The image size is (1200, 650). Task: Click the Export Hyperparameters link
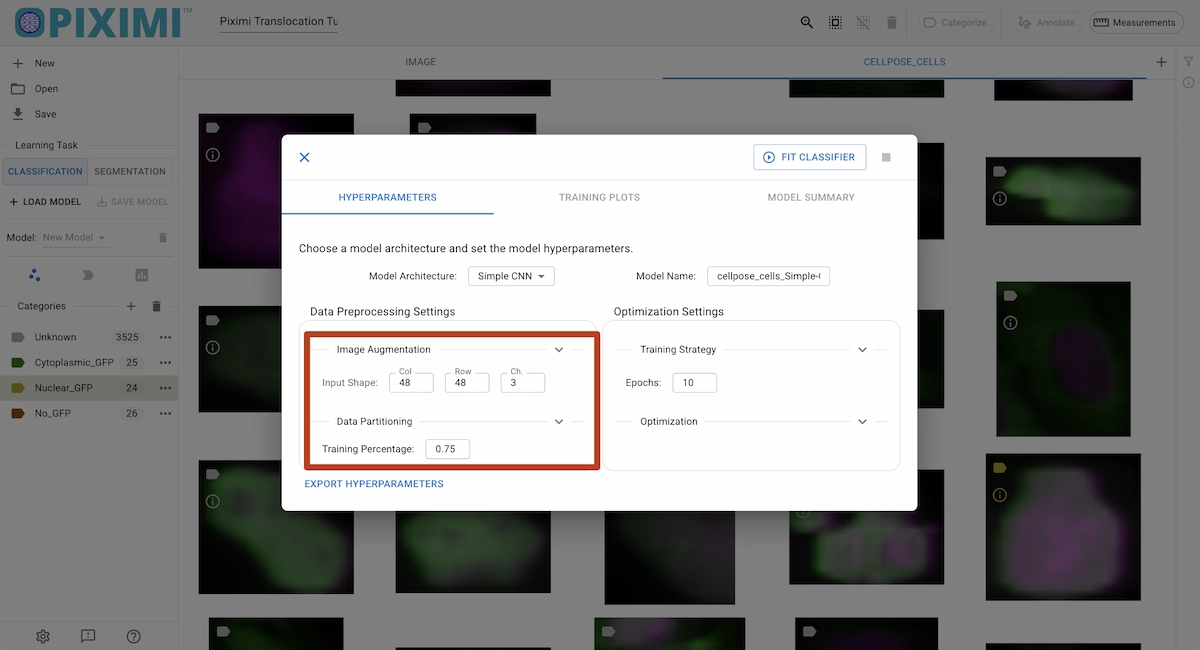click(x=374, y=484)
